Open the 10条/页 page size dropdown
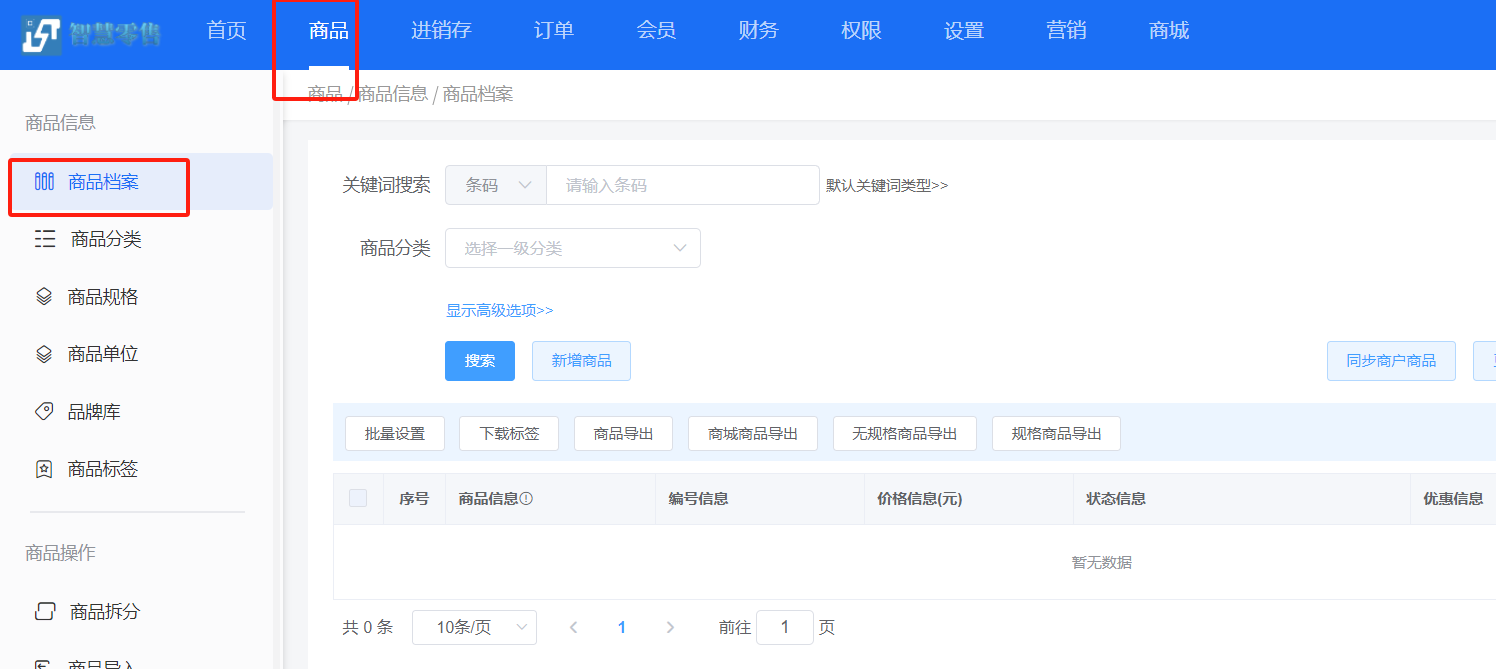The width and height of the screenshot is (1496, 669). 474,627
